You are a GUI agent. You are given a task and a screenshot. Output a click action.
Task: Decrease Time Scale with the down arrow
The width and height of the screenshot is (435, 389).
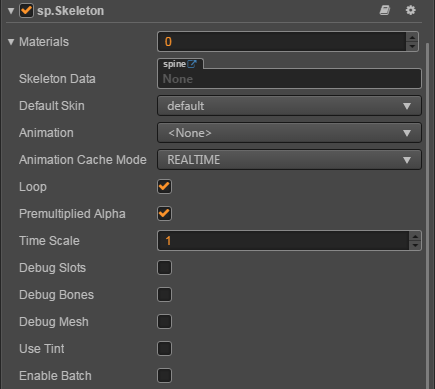click(x=415, y=245)
